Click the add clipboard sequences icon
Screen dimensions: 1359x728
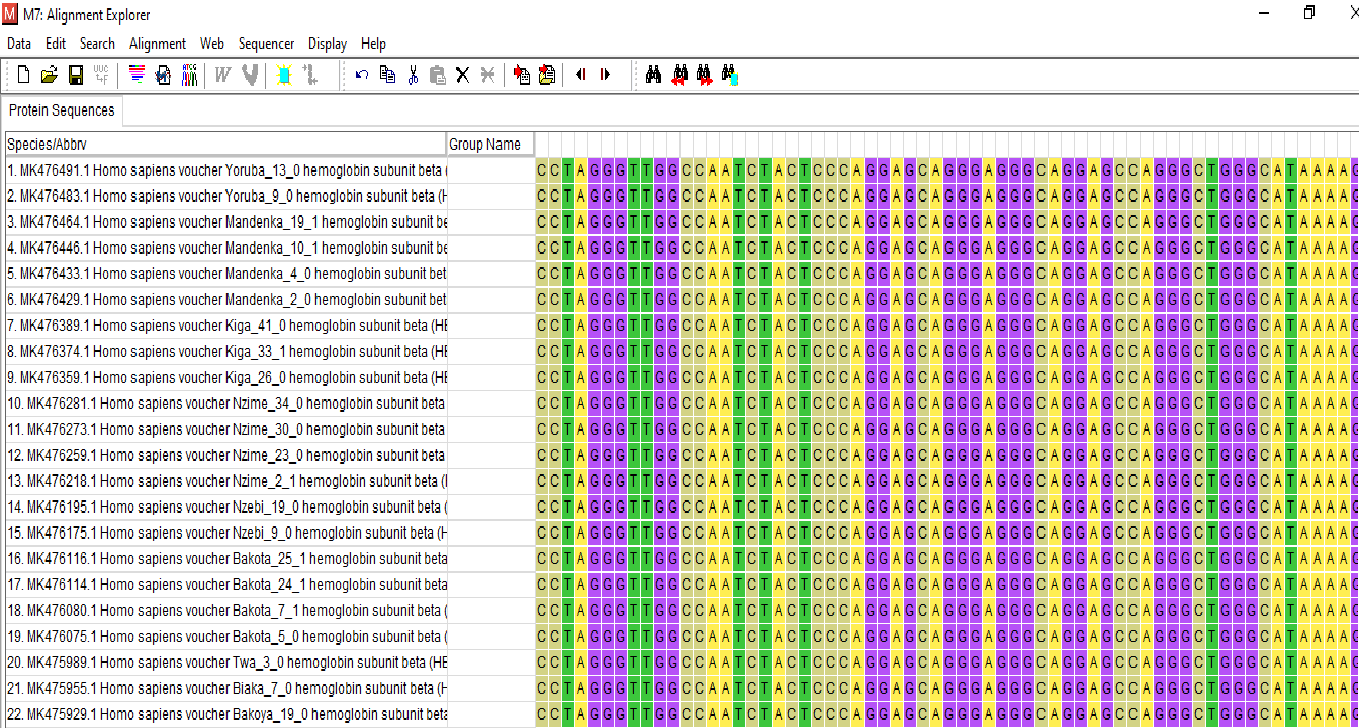546,75
